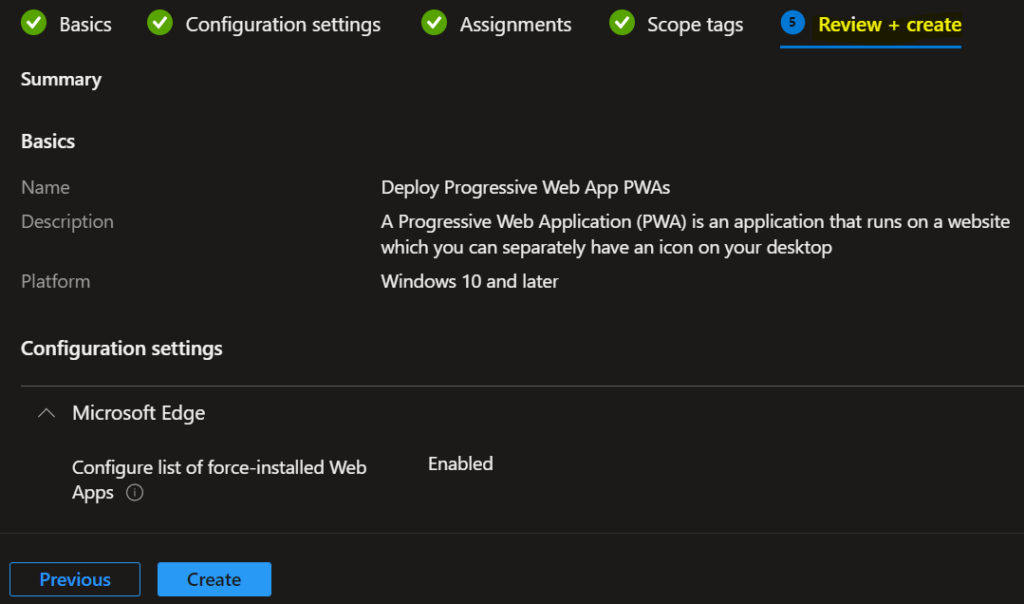Click the green checkmark beside Assignments
This screenshot has height=604, width=1024.
click(x=434, y=23)
